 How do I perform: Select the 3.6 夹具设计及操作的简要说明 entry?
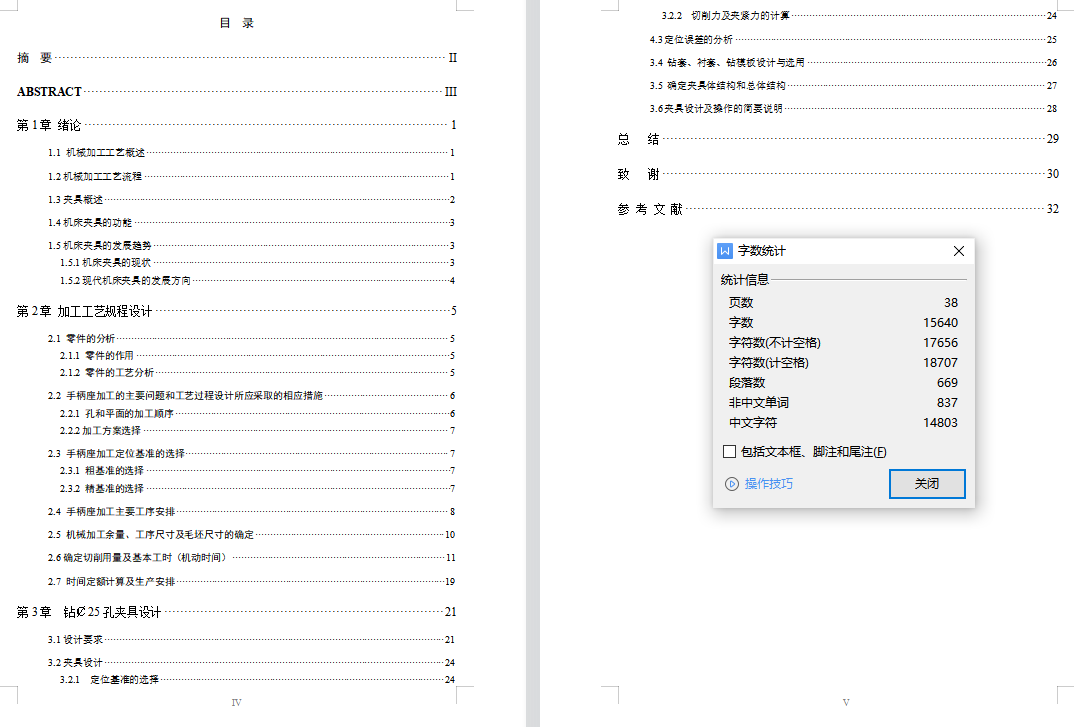(x=716, y=108)
